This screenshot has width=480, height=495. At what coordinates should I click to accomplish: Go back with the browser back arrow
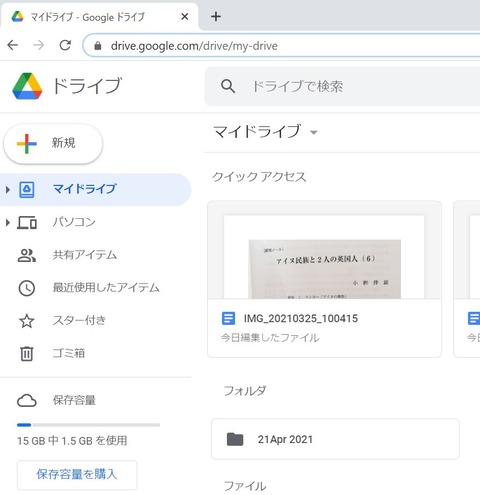point(13,45)
